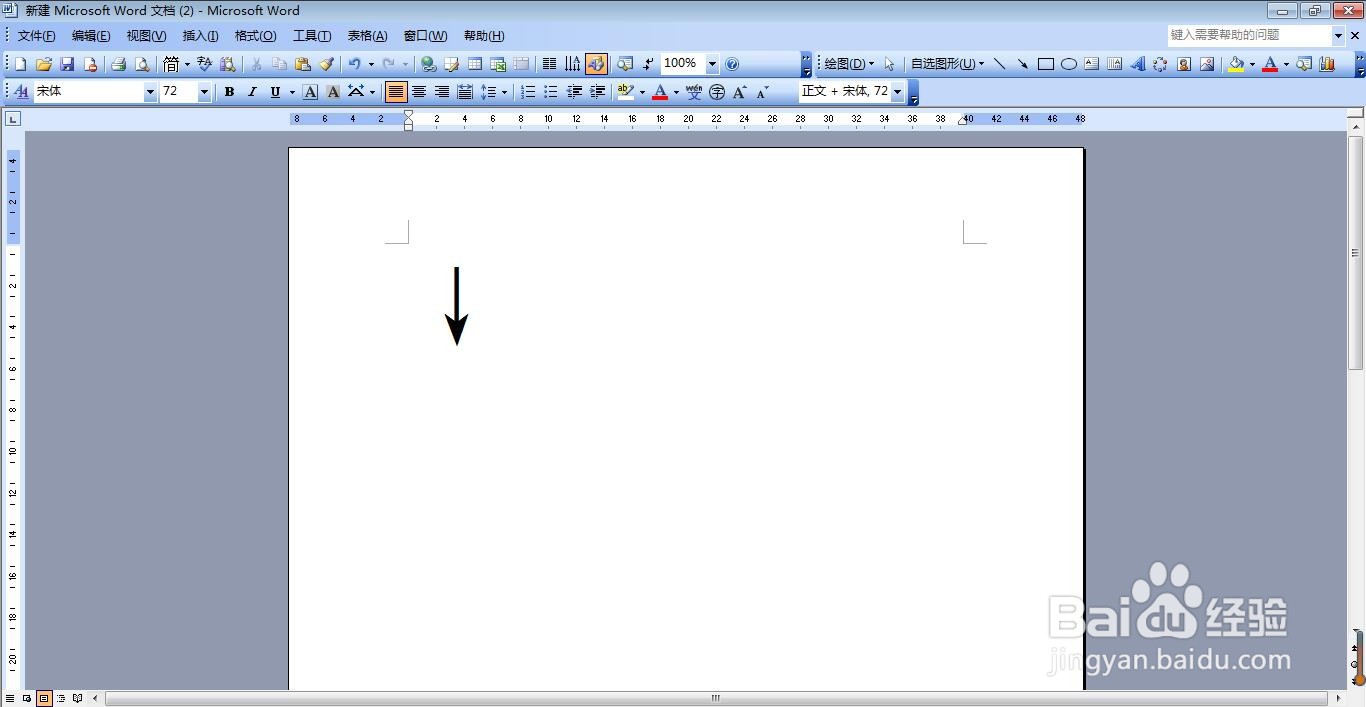The image size is (1366, 707).
Task: Click the horizontal scrollbar at bottom
Action: (x=715, y=698)
